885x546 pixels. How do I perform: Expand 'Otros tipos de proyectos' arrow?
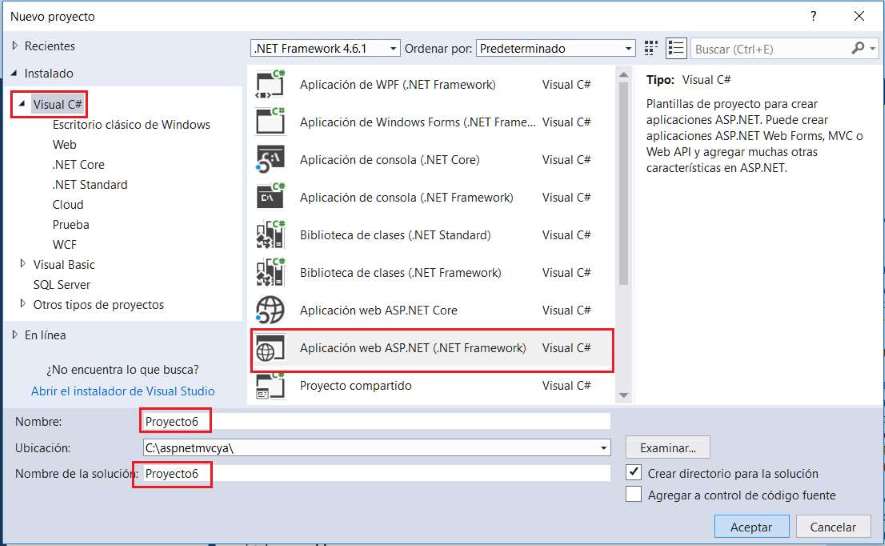click(23, 304)
